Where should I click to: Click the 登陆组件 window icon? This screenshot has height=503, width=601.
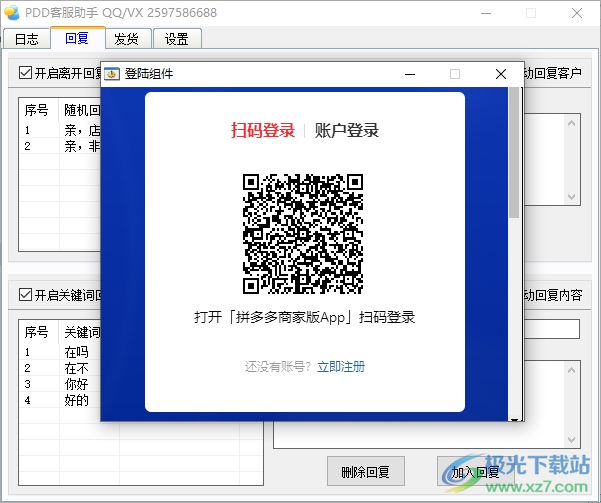pyautogui.click(x=112, y=74)
